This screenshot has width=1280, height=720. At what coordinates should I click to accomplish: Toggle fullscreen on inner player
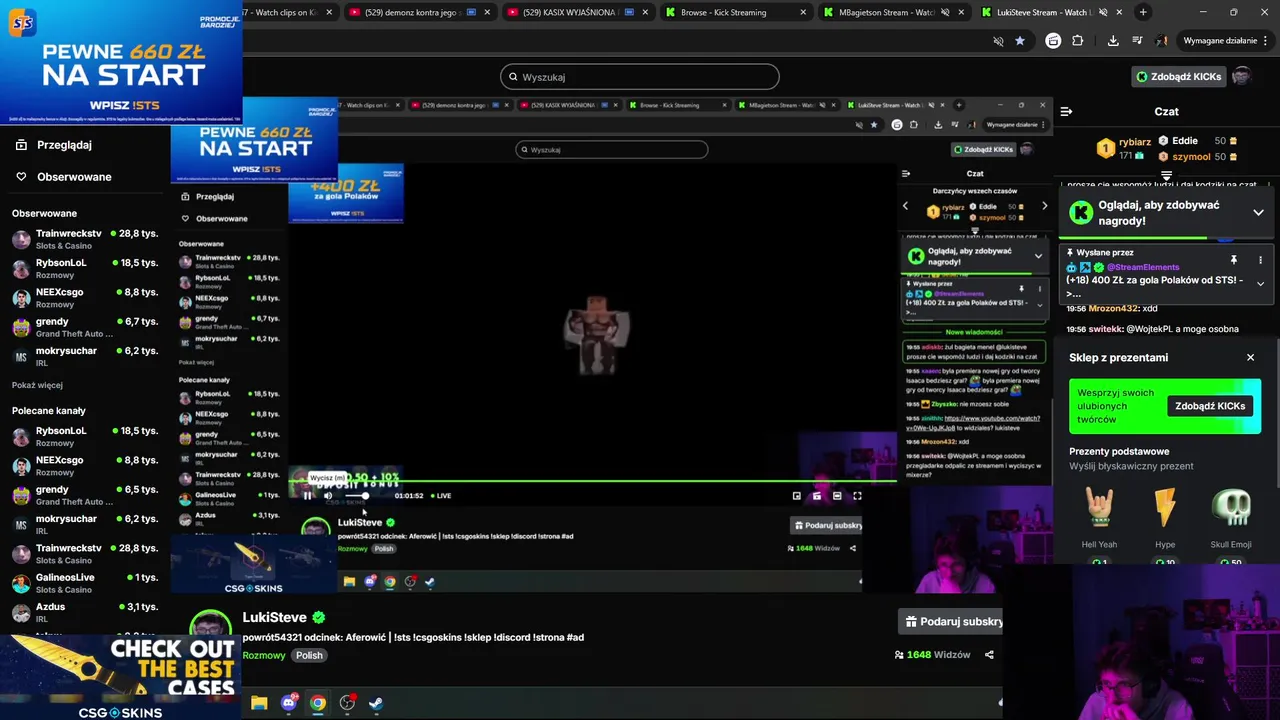click(857, 496)
